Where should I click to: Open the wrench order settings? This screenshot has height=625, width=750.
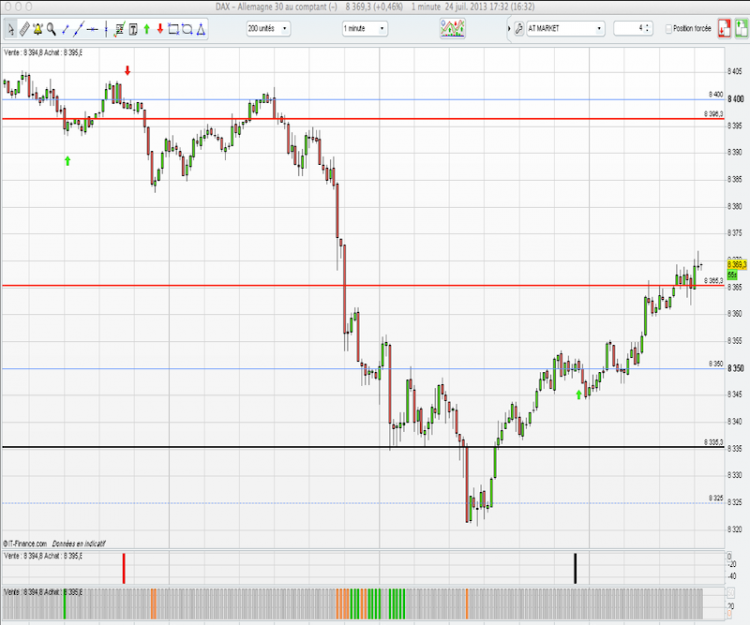[x=519, y=29]
